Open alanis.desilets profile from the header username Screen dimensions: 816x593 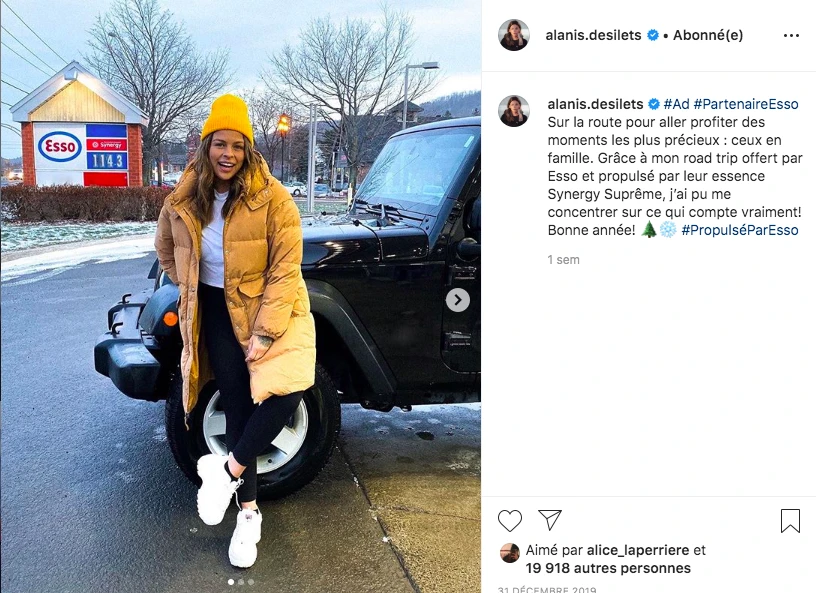click(593, 35)
